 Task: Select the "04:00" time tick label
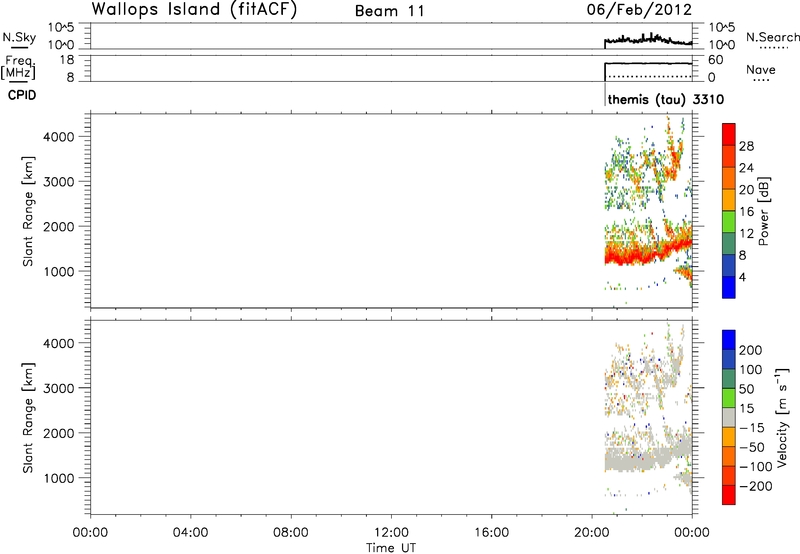(x=190, y=533)
